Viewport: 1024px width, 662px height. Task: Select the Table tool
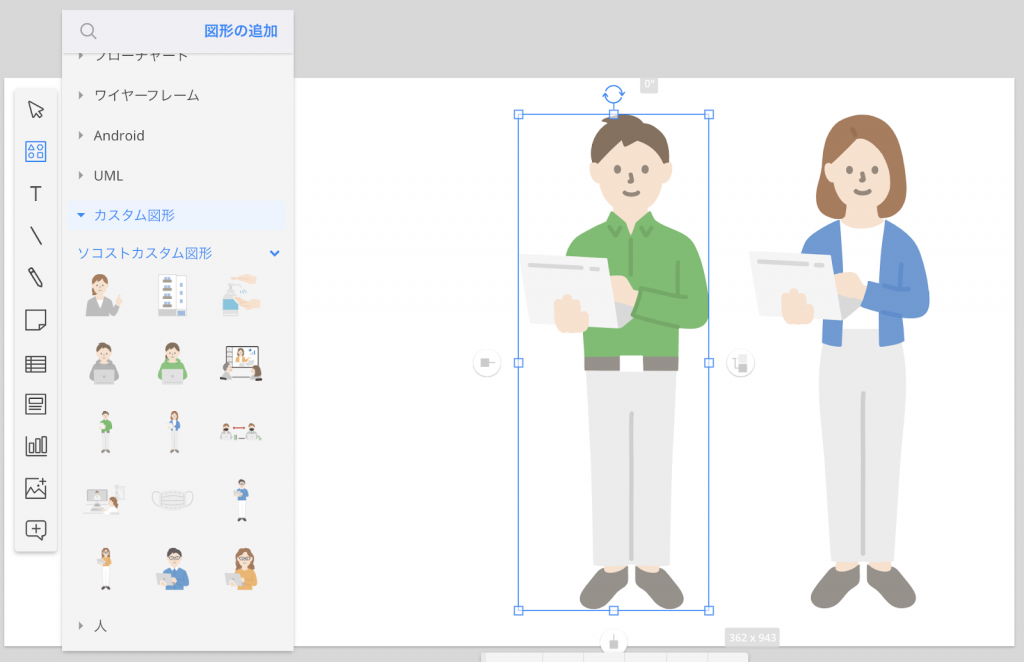coord(36,363)
